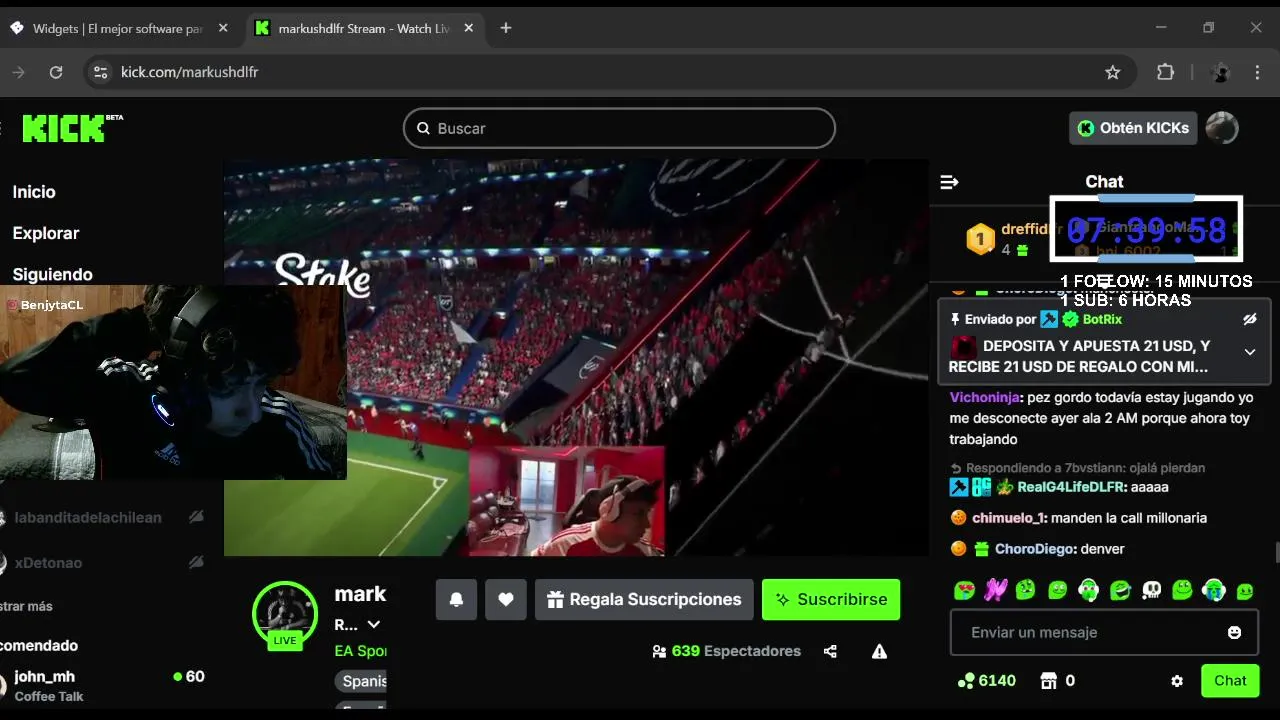This screenshot has height=720, width=1280.
Task: Toggle stream notifications bell
Action: click(x=456, y=600)
